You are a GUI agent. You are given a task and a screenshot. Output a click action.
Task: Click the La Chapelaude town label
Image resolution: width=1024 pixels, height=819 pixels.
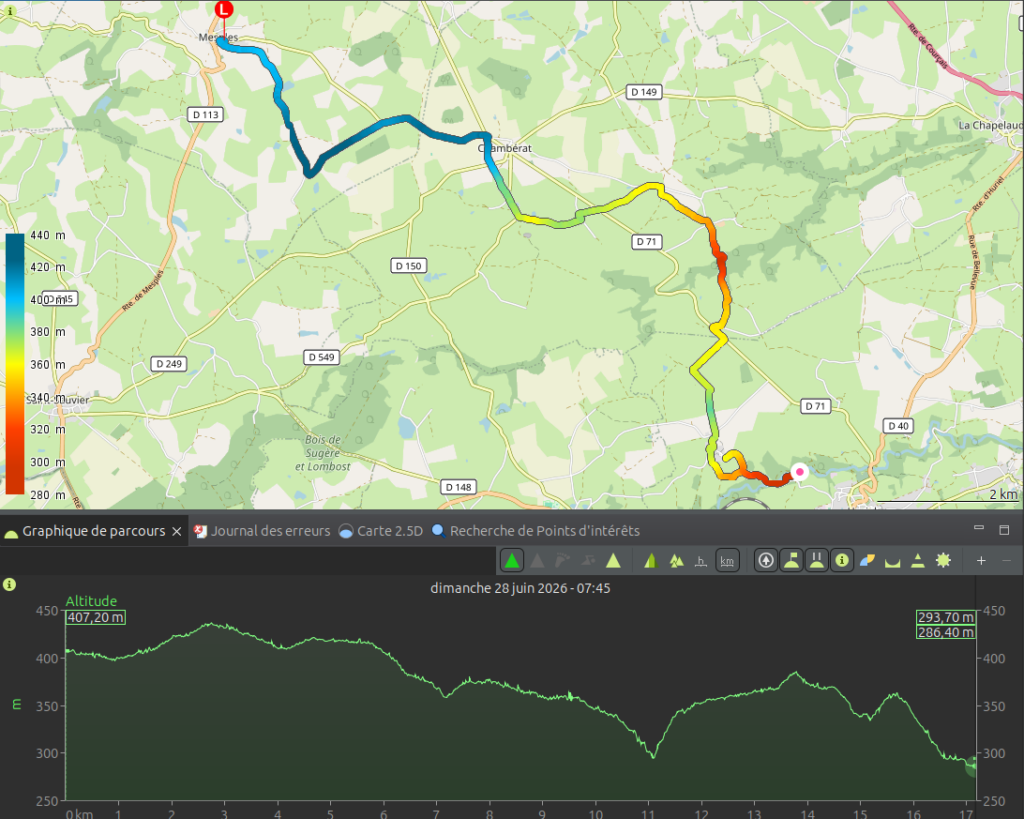[x=990, y=125]
